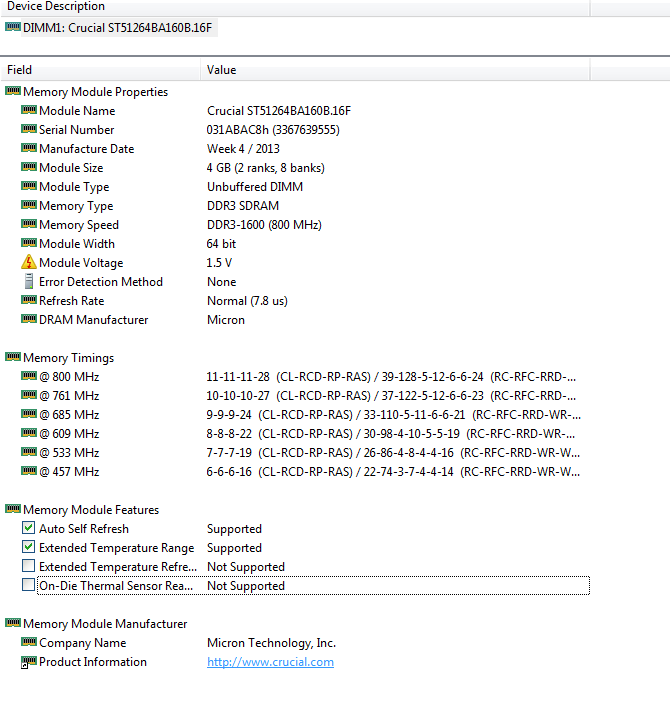Screen dimensions: 670x721
Task: Click the @ 609 MHz timing icon
Action: pos(29,433)
